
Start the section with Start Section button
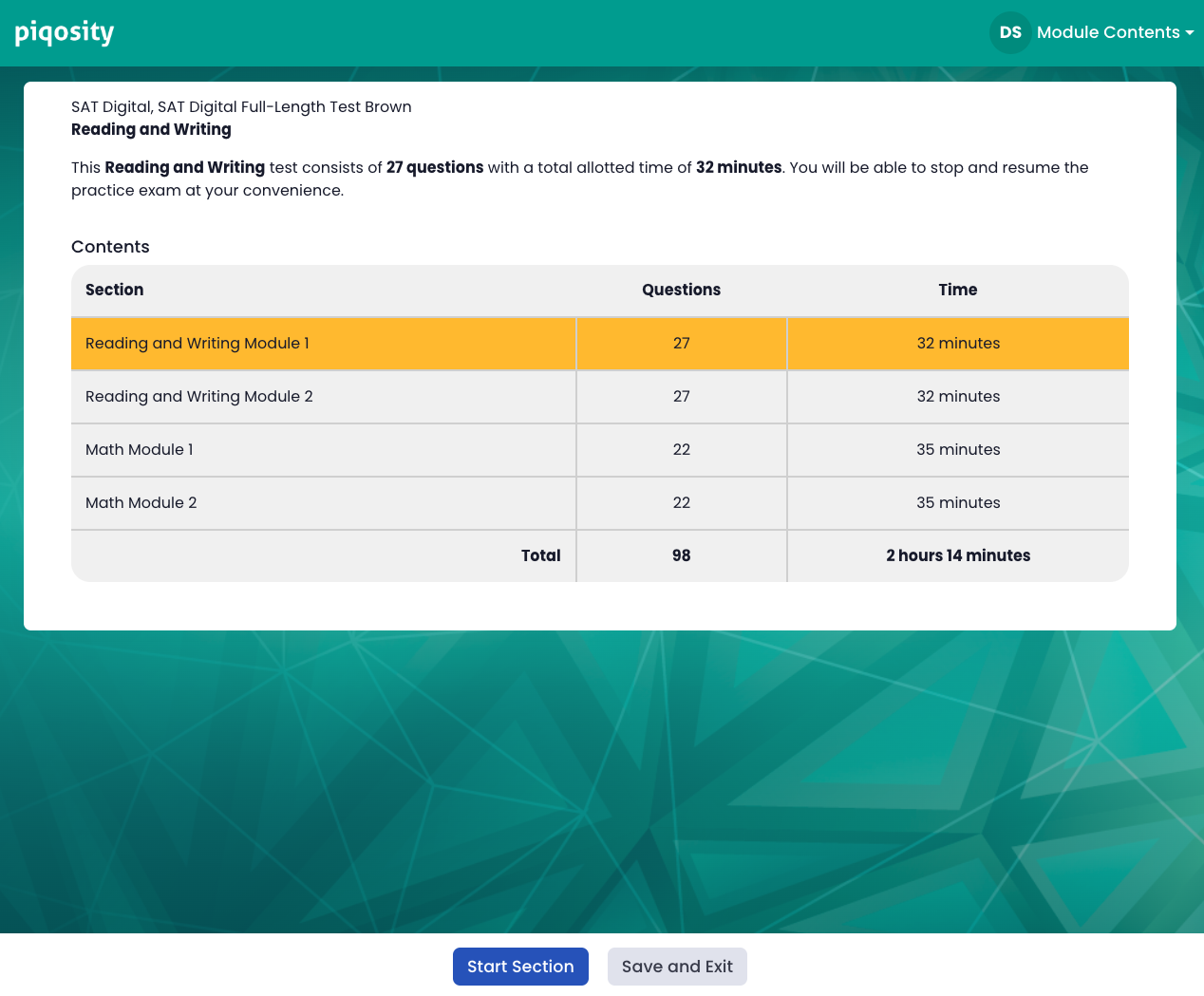(x=520, y=967)
